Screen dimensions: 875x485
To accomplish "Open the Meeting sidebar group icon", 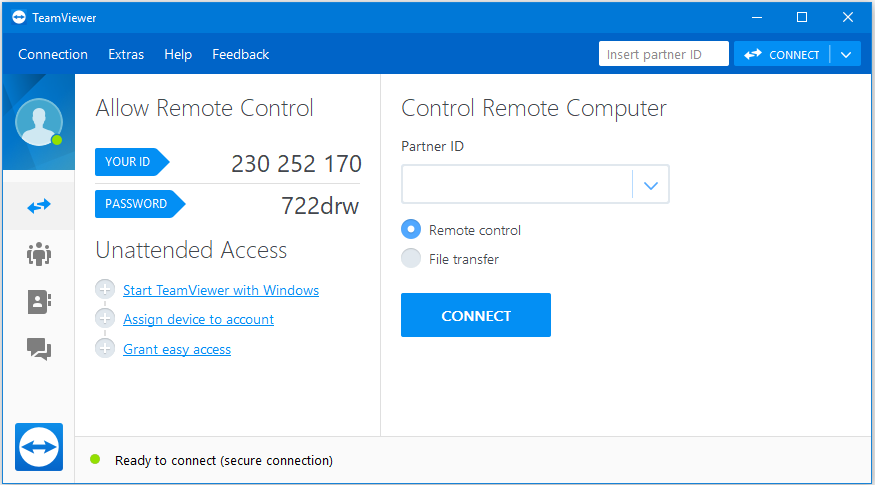I will pyautogui.click(x=39, y=254).
